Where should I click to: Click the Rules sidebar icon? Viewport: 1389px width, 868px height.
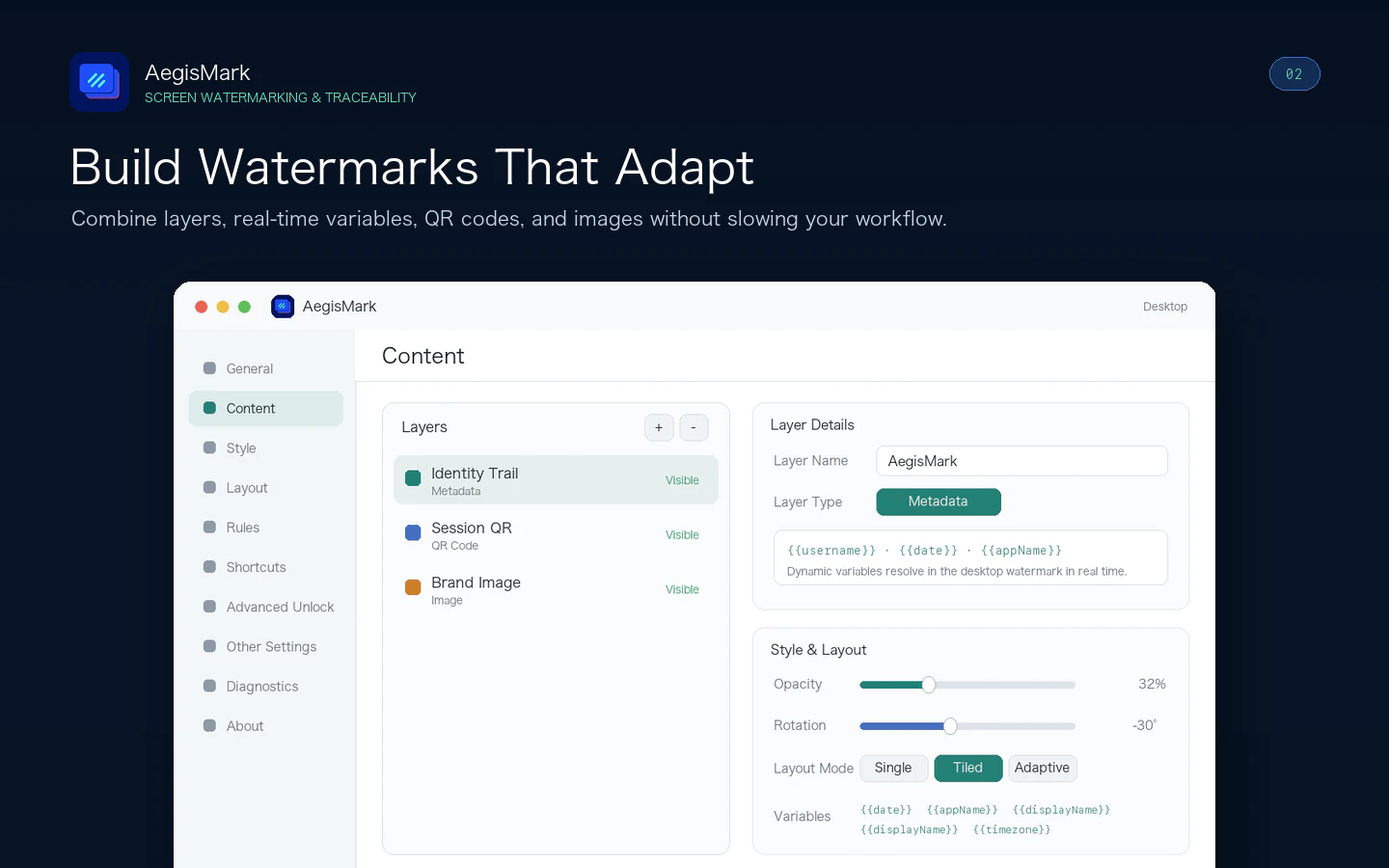(209, 527)
